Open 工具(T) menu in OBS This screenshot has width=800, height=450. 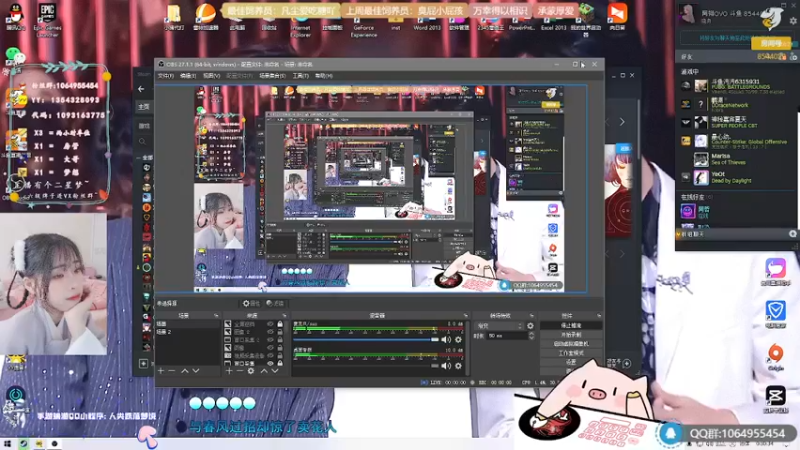[300, 76]
